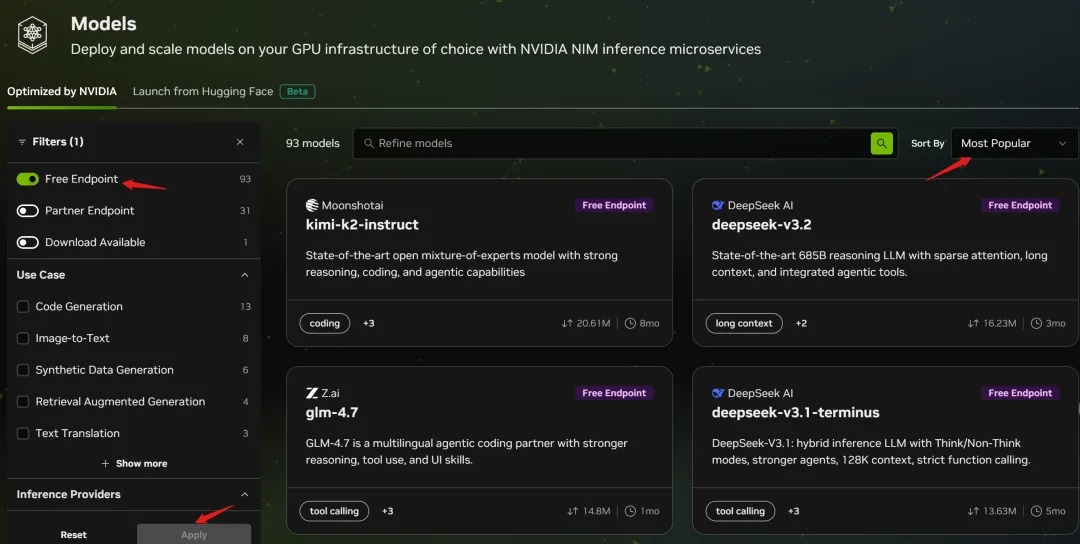Viewport: 1080px width, 544px height.
Task: Click the Models cube logo icon
Action: (x=33, y=34)
